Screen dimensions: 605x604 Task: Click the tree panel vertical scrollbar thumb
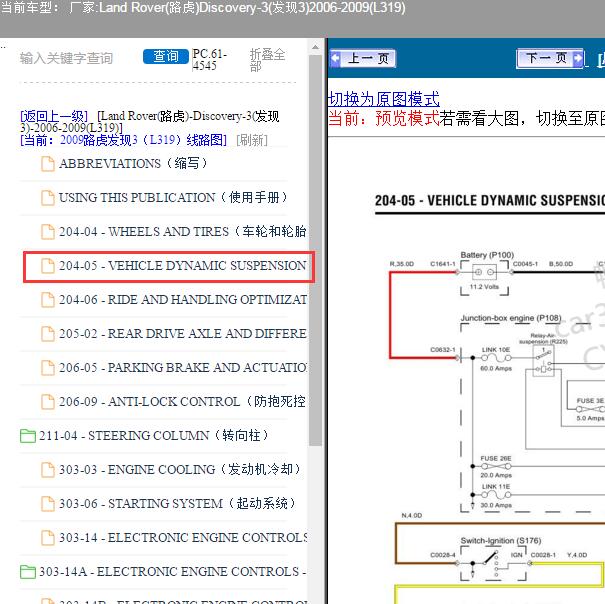315,250
